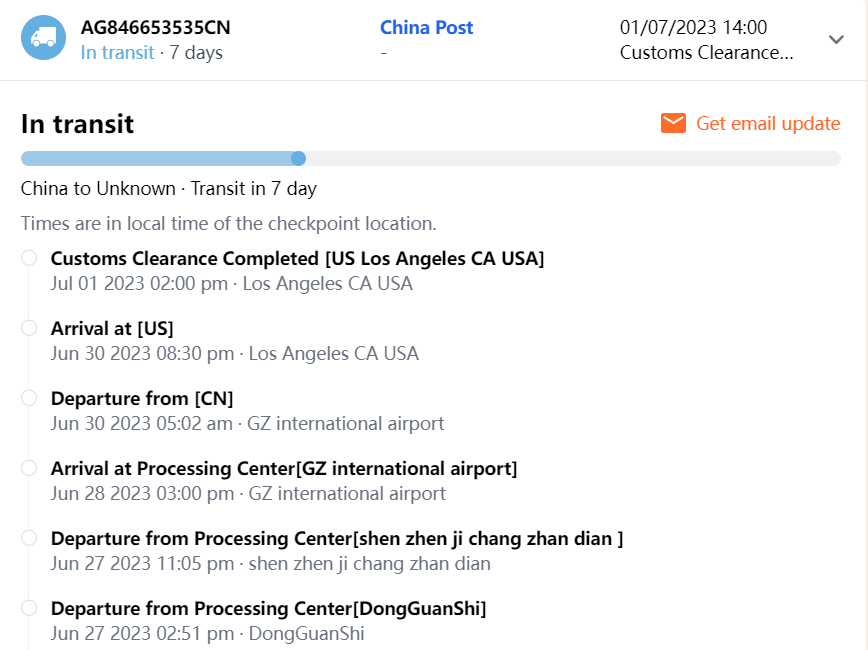
Task: Click the Arrival at [US] event title
Action: click(x=112, y=329)
